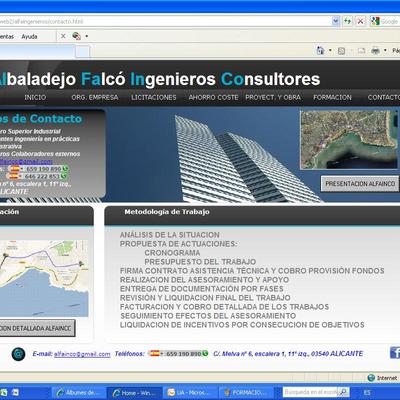This screenshot has width=400, height=400.
Task: Click 'PRESUPUESTO DEL TRABAJO' text line
Action: tap(200, 262)
